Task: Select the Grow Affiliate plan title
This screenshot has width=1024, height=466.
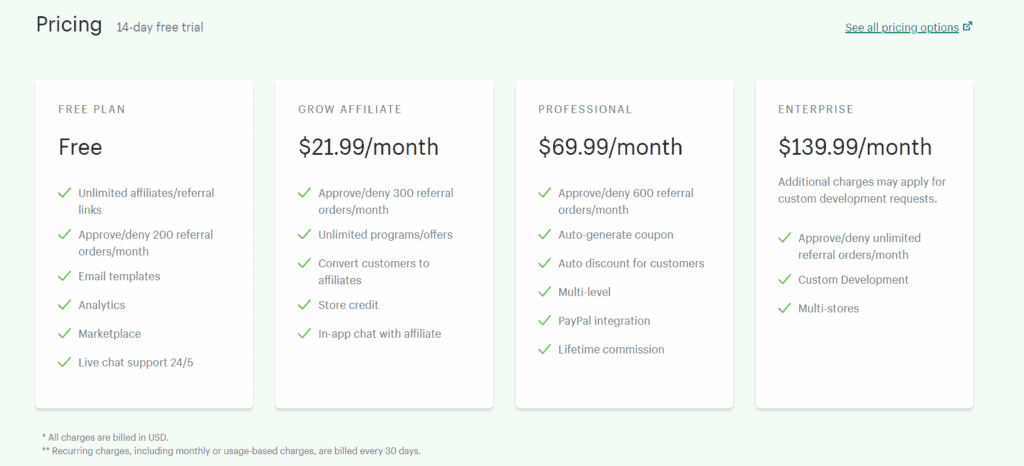Action: click(x=350, y=110)
